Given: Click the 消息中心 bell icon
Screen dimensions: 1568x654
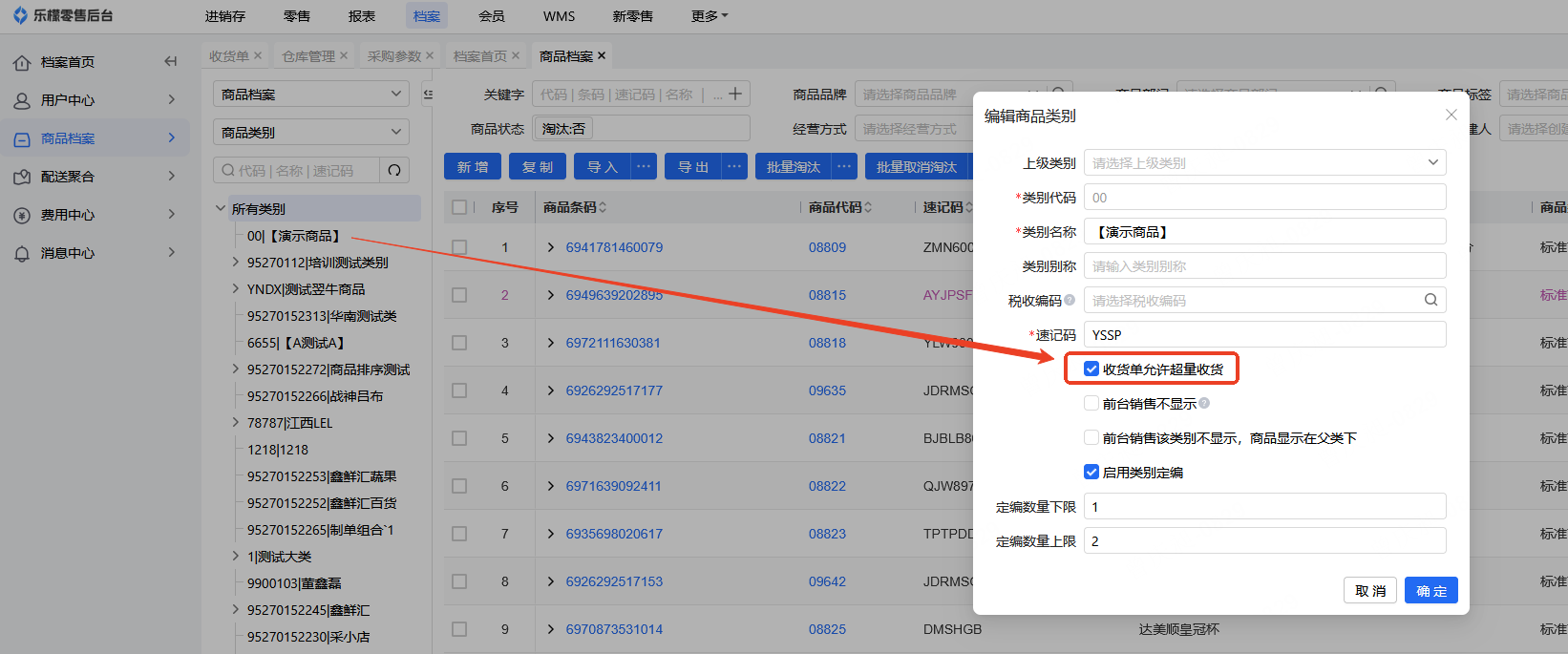Looking at the screenshot, I should tap(22, 253).
